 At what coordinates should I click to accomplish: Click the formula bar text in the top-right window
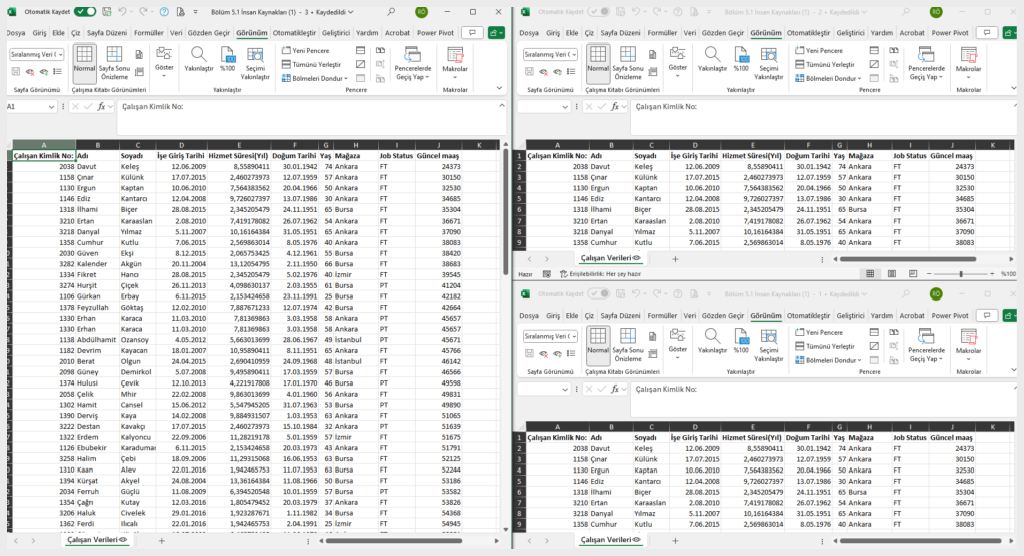(x=666, y=106)
